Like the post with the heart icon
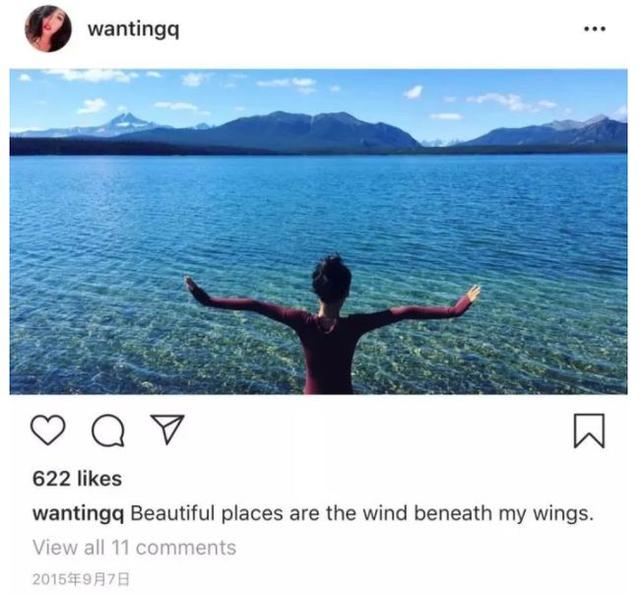 (48, 430)
